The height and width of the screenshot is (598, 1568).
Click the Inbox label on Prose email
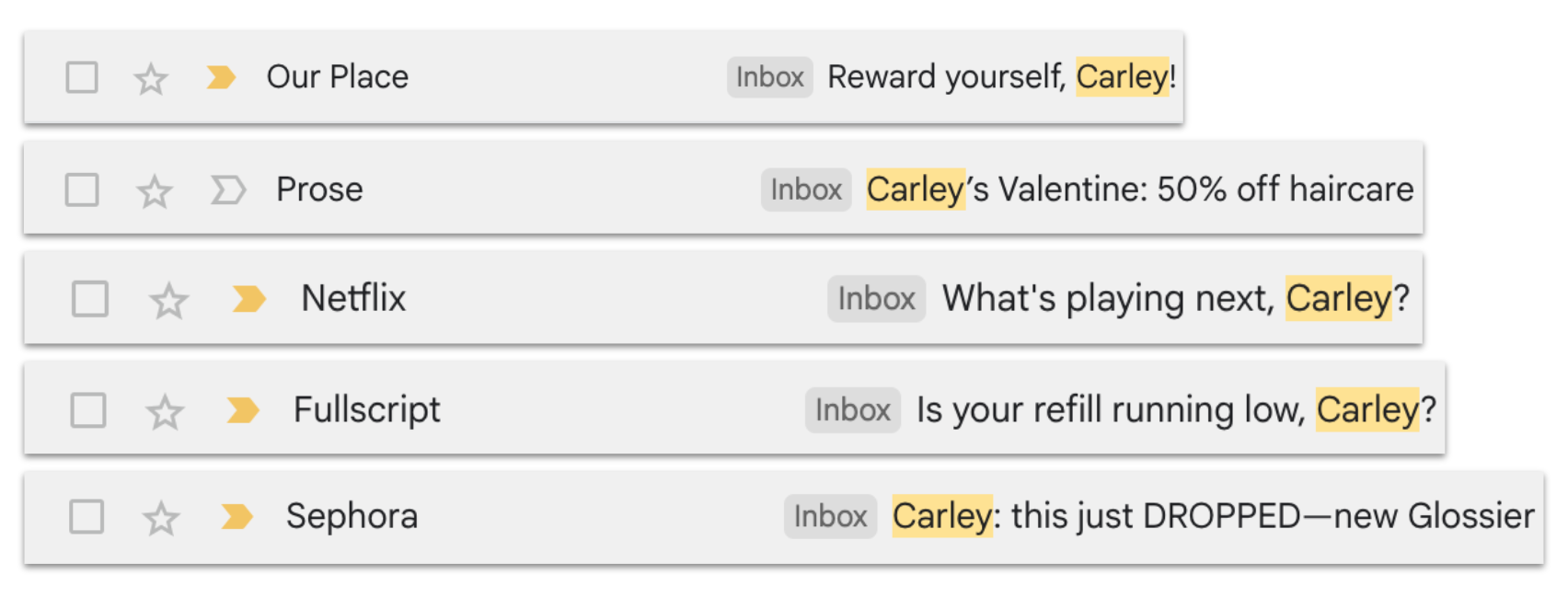806,190
